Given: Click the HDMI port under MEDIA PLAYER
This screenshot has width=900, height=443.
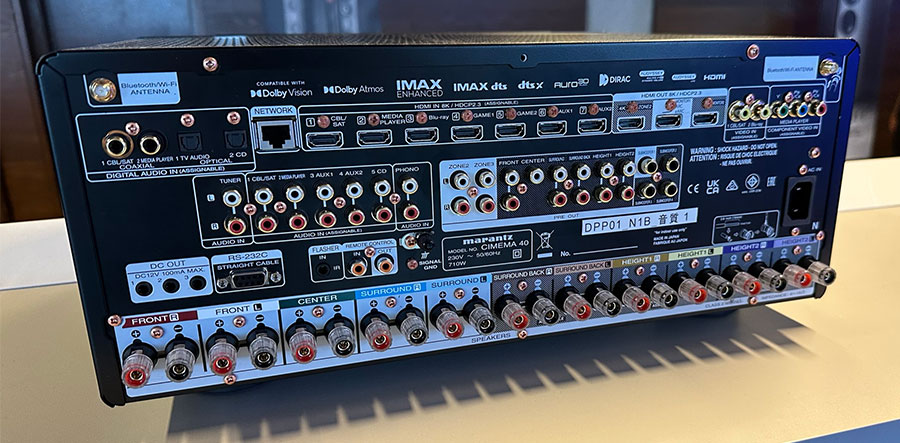Looking at the screenshot, I should click(374, 137).
